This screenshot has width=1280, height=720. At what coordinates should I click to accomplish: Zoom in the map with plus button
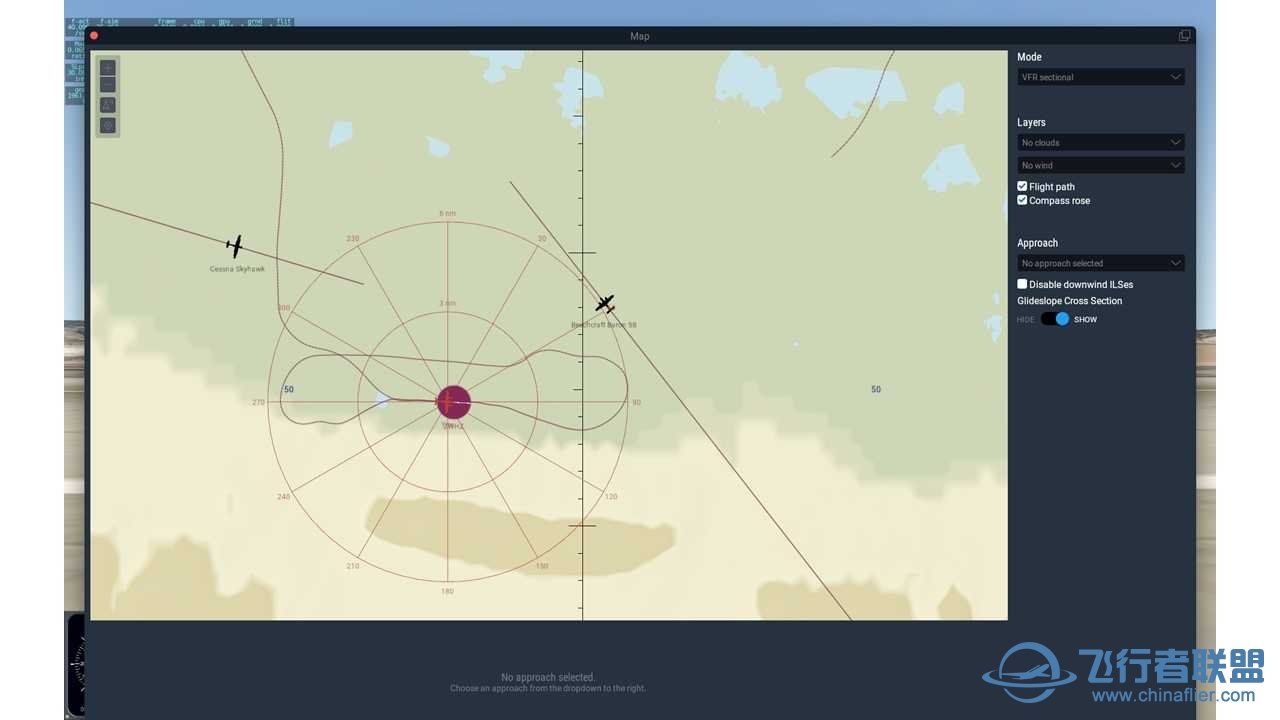(x=108, y=68)
